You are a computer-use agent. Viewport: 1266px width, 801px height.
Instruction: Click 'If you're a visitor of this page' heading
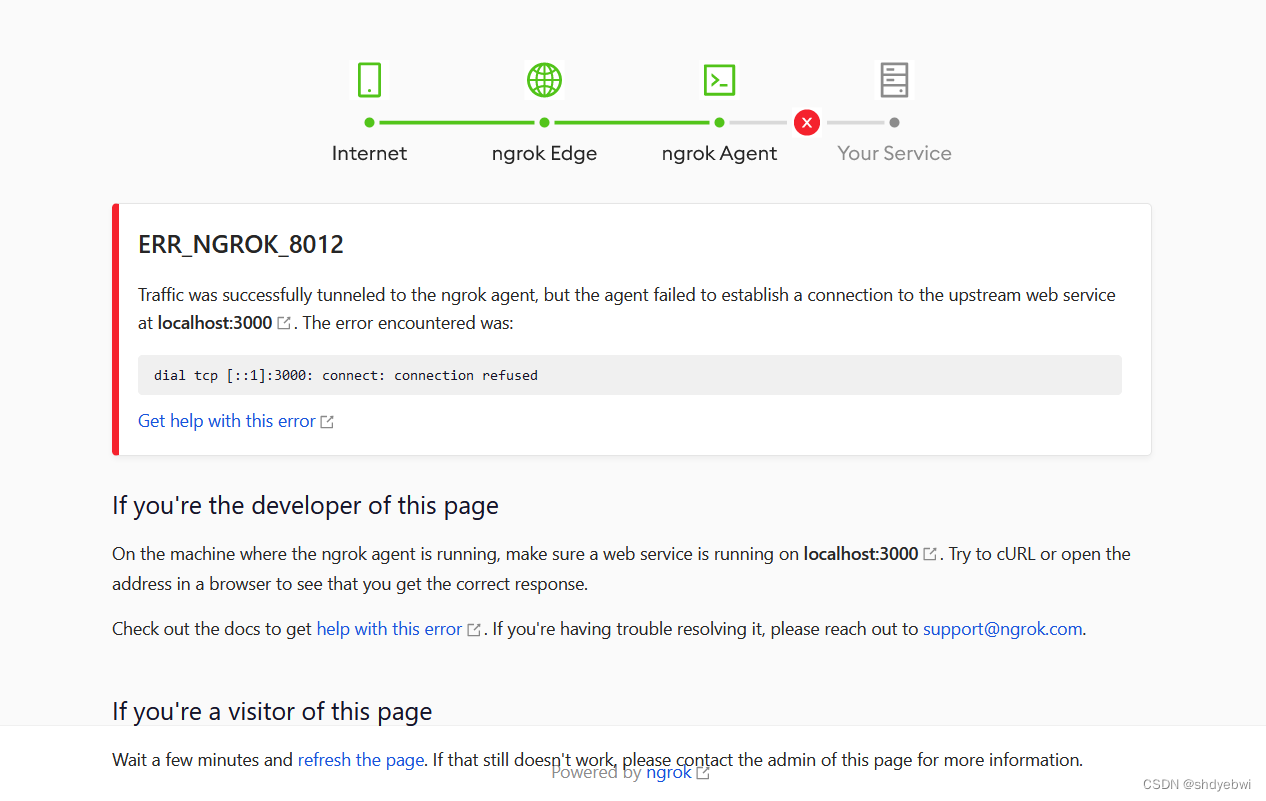coord(272,712)
